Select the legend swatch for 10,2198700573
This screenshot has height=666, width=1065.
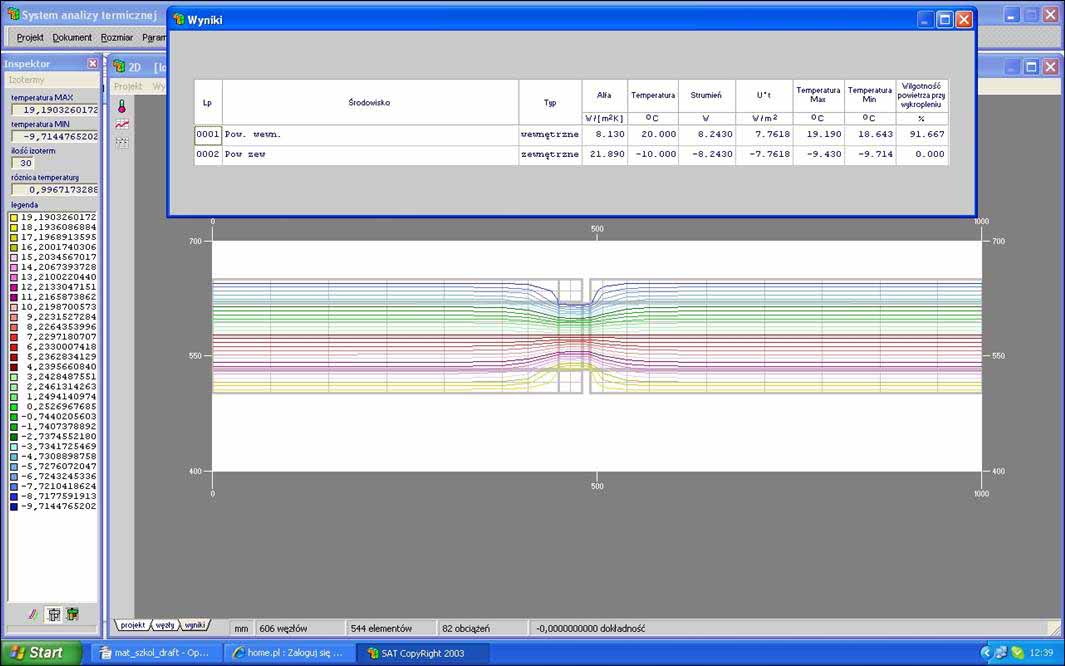pyautogui.click(x=14, y=307)
